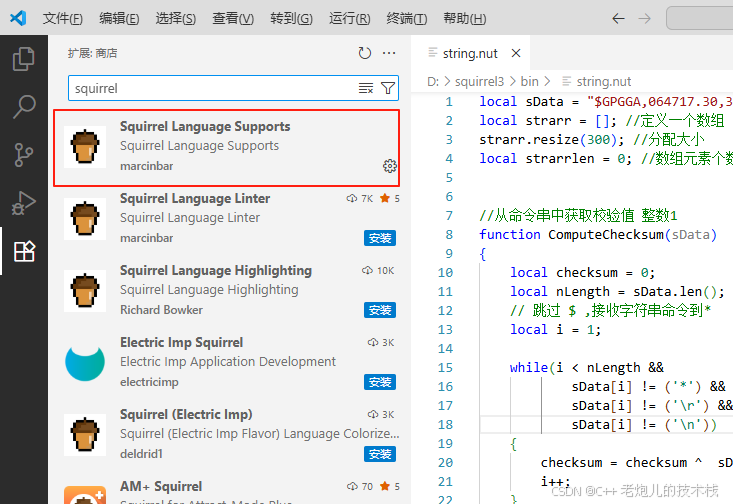Screen dimensions: 733x504
Task: Click the VS Code logo icon
Action: coord(18,18)
